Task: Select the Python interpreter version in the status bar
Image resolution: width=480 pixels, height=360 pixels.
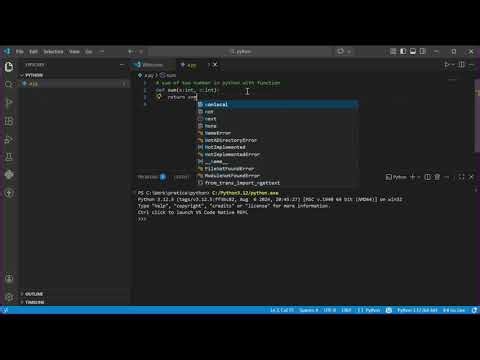Action: [x=417, y=310]
